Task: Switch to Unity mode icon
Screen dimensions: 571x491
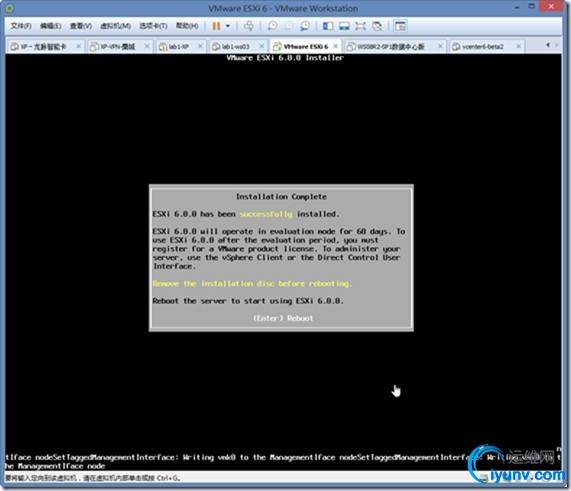Action: point(377,26)
